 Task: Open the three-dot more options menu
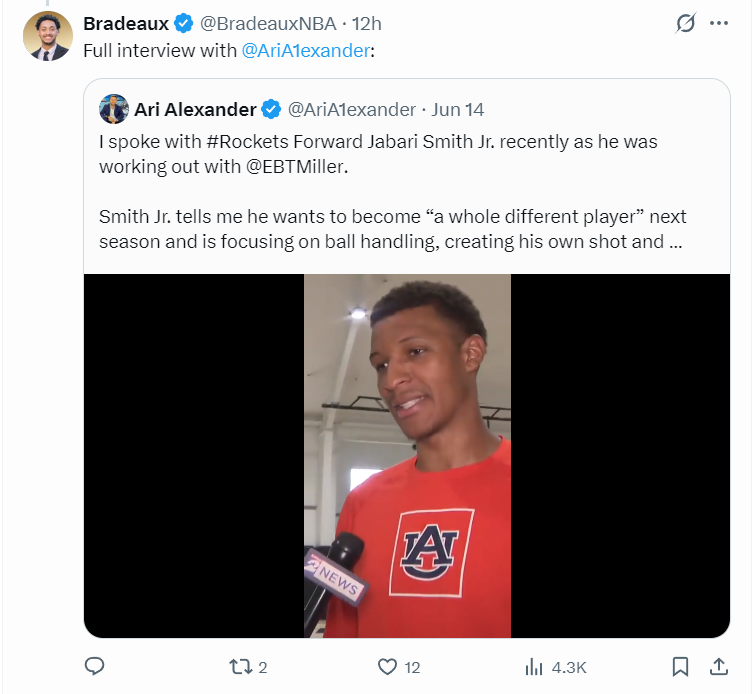pyautogui.click(x=718, y=23)
